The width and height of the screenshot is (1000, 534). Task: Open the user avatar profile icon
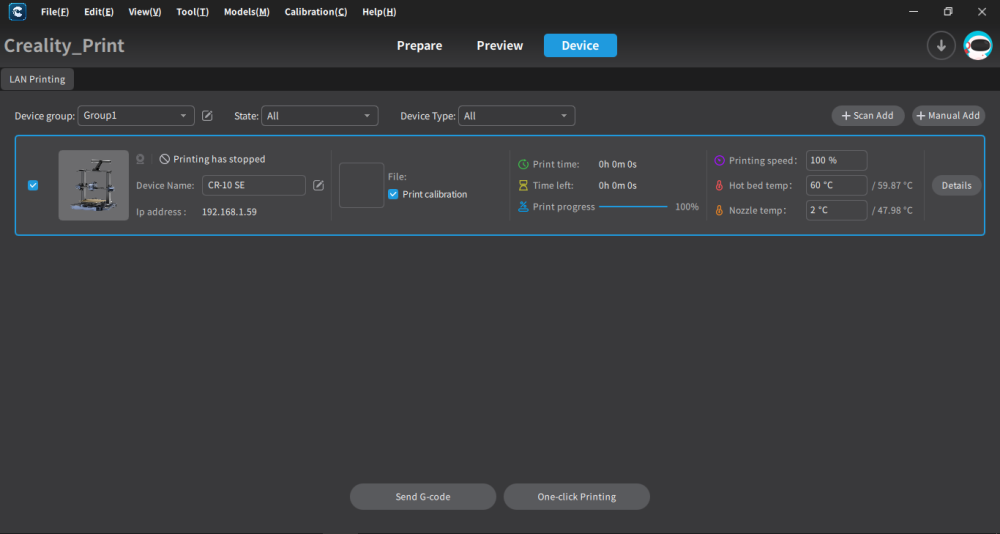977,46
